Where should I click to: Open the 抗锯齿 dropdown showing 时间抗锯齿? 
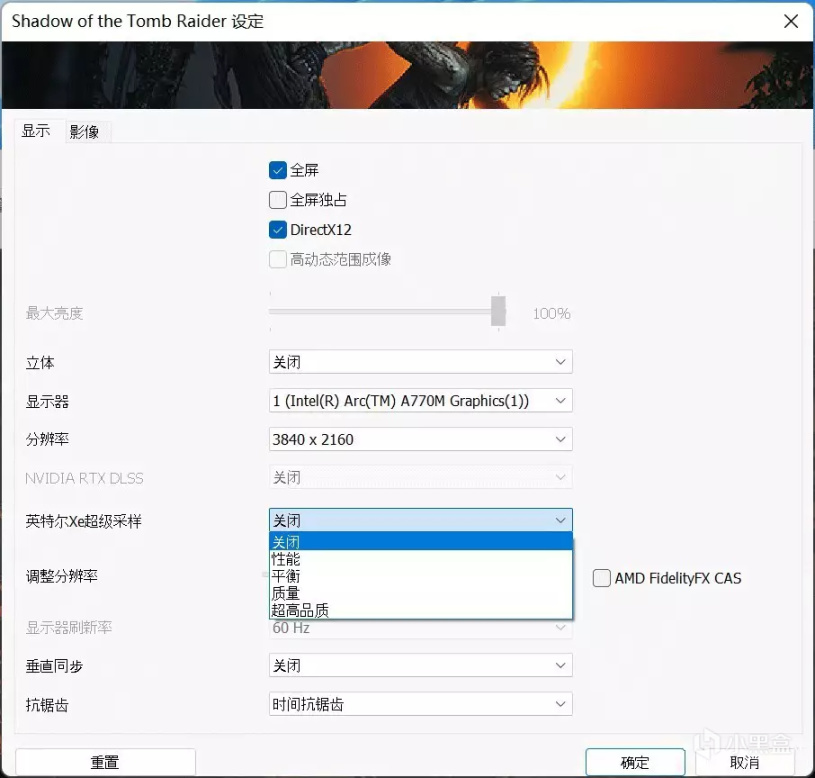pos(420,704)
